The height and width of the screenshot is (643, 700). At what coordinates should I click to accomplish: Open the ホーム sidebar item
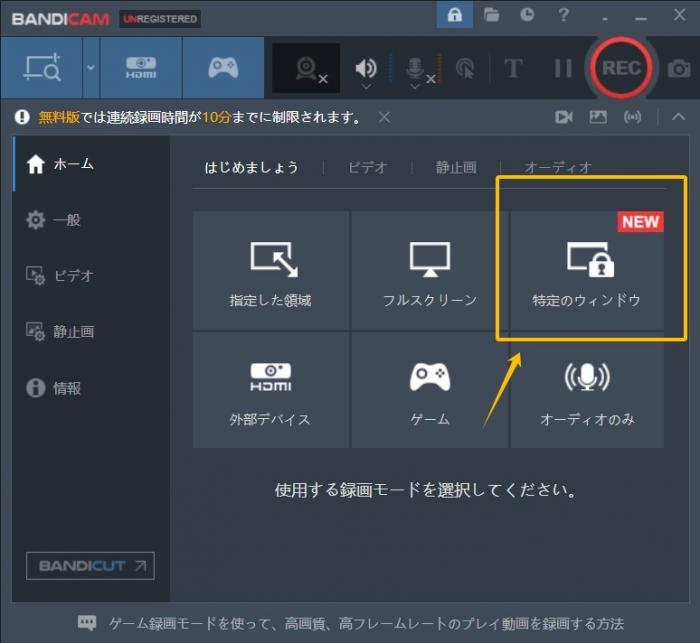(91, 164)
